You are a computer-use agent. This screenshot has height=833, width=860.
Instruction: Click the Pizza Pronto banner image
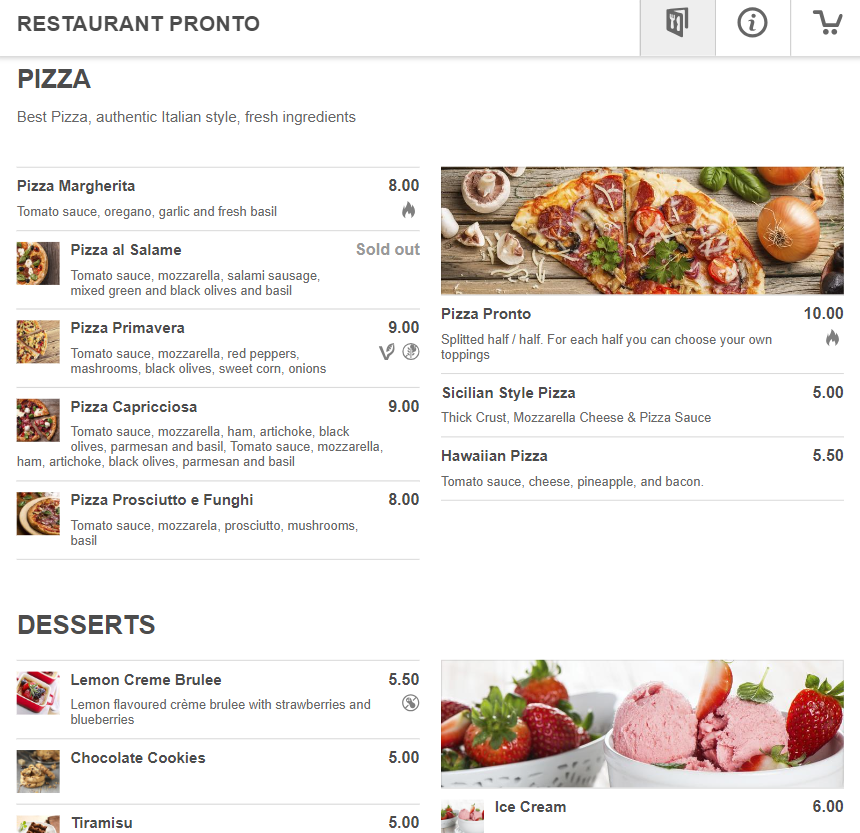(642, 230)
